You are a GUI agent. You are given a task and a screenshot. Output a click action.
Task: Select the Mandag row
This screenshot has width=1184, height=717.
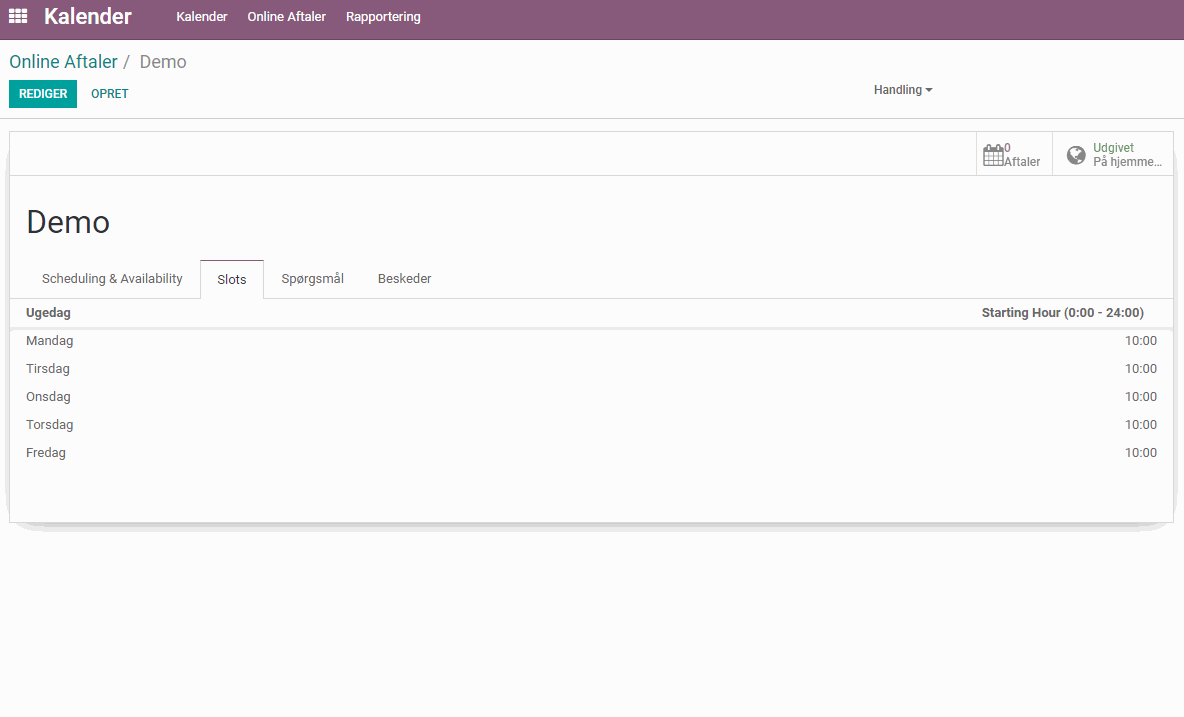click(591, 340)
